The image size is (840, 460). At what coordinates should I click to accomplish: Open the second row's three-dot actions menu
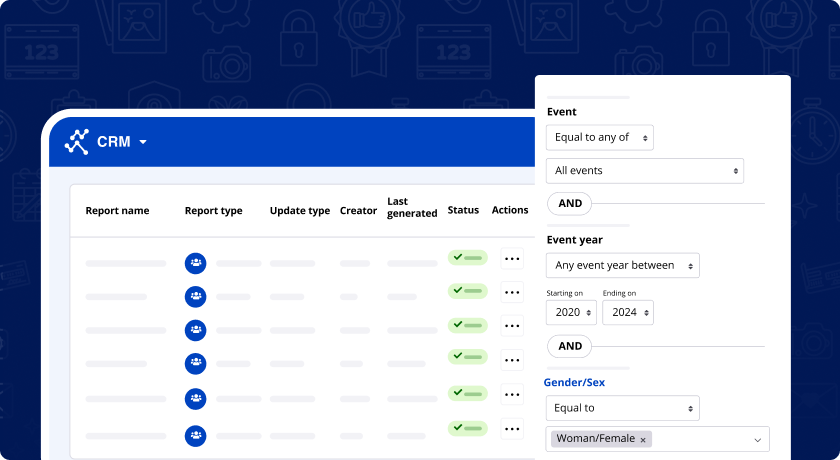512,293
